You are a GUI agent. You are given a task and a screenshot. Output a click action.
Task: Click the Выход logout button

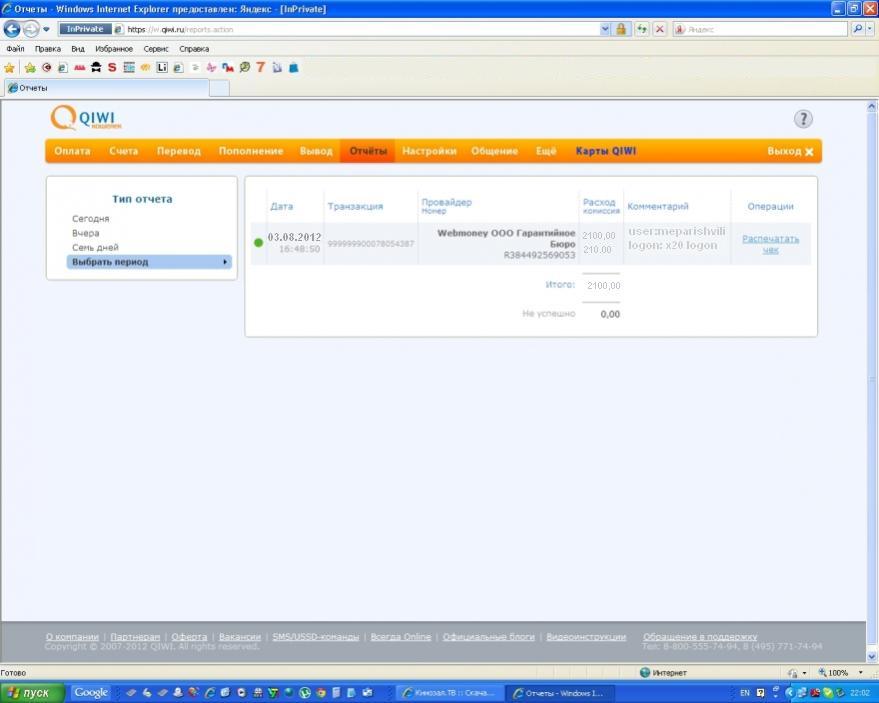(790, 151)
